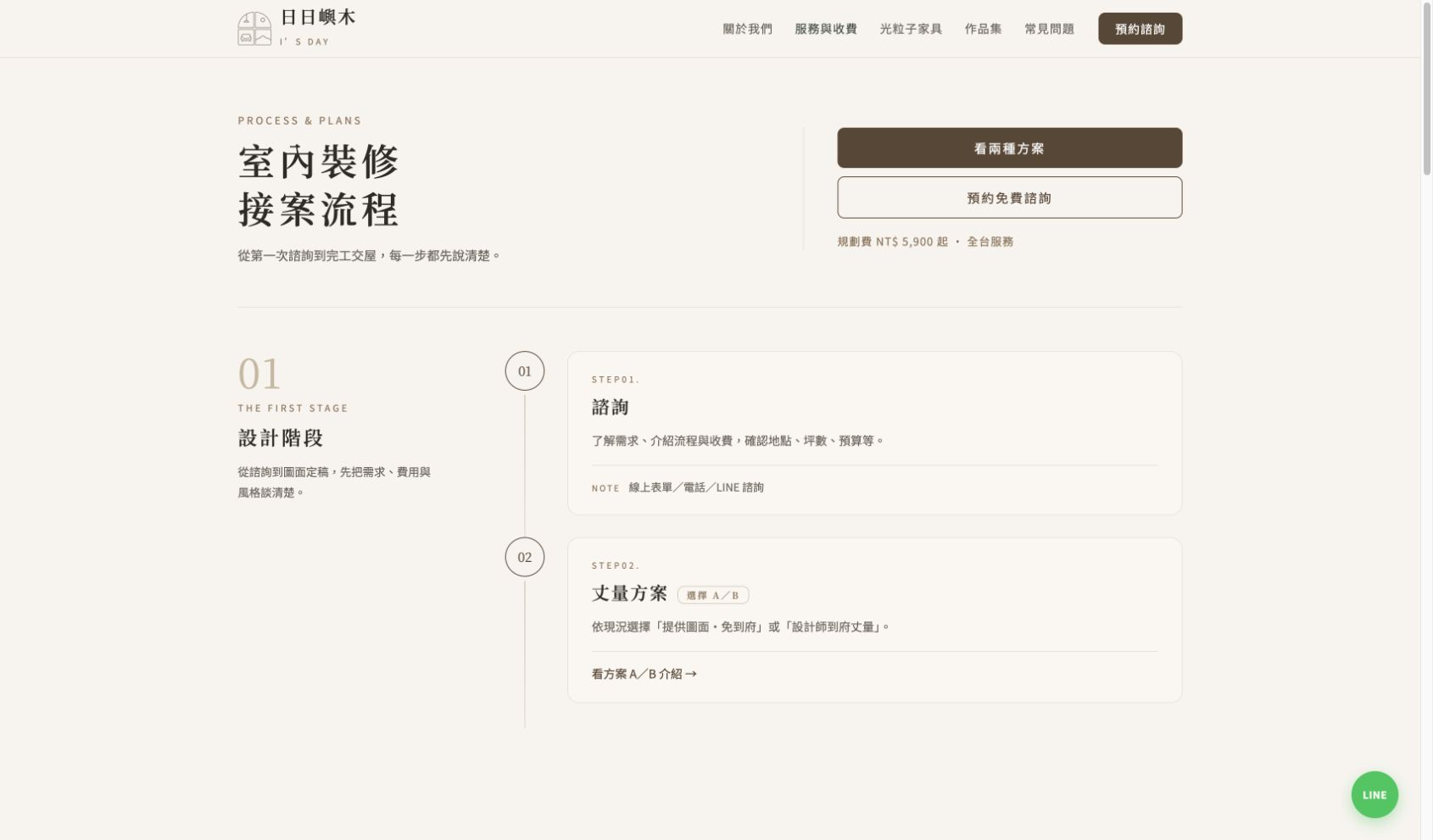This screenshot has height=840, width=1433.
Task: Follow the 看方案 A／B 介紹 link
Action: point(644,674)
